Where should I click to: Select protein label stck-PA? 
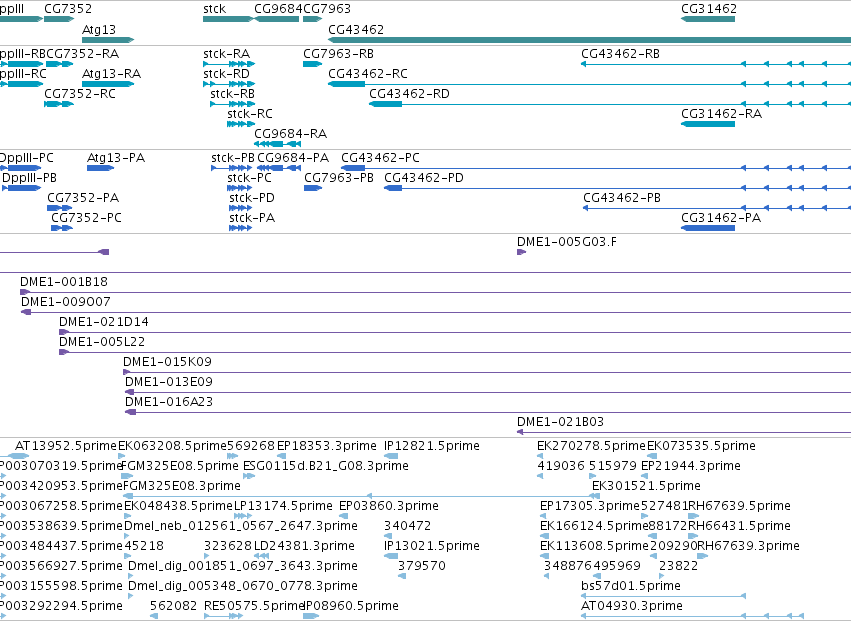[252, 218]
